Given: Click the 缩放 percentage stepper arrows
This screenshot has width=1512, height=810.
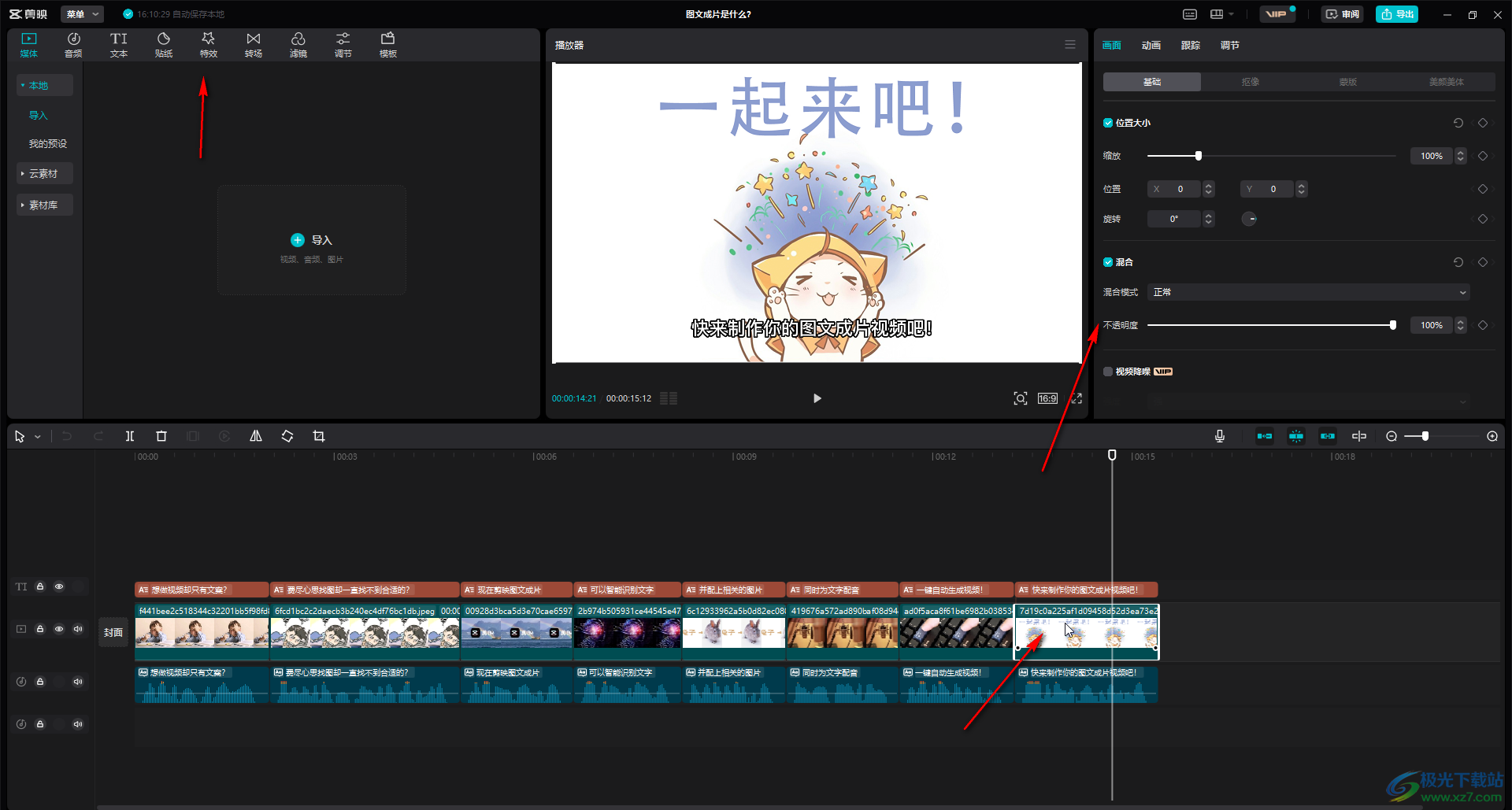Looking at the screenshot, I should 1460,156.
